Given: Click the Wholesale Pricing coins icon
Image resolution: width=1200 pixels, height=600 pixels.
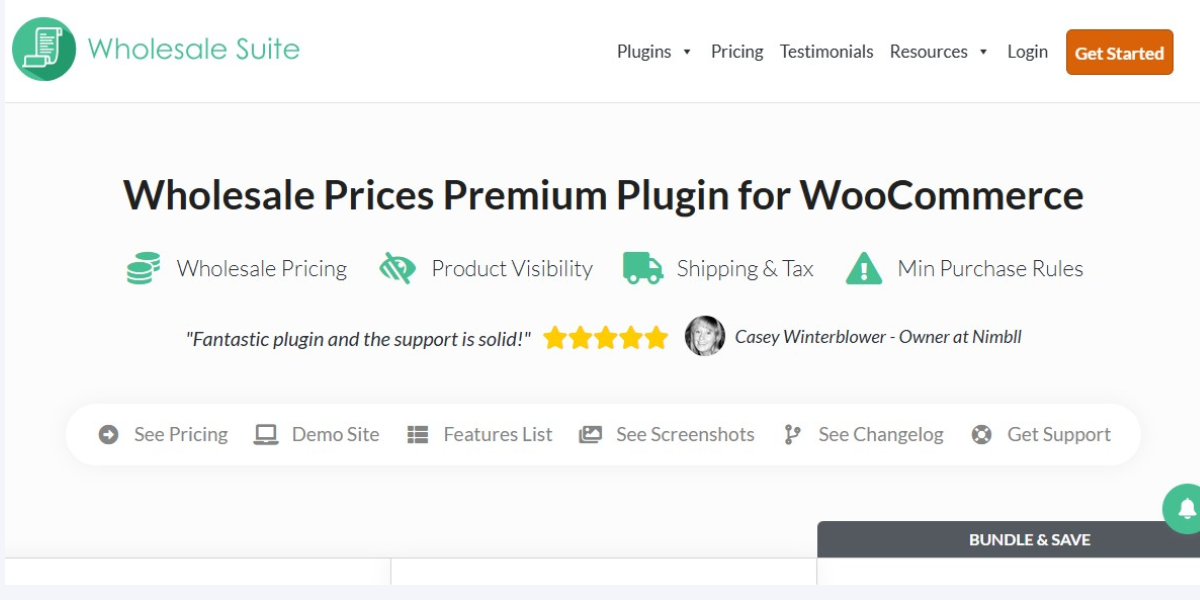Looking at the screenshot, I should [144, 269].
